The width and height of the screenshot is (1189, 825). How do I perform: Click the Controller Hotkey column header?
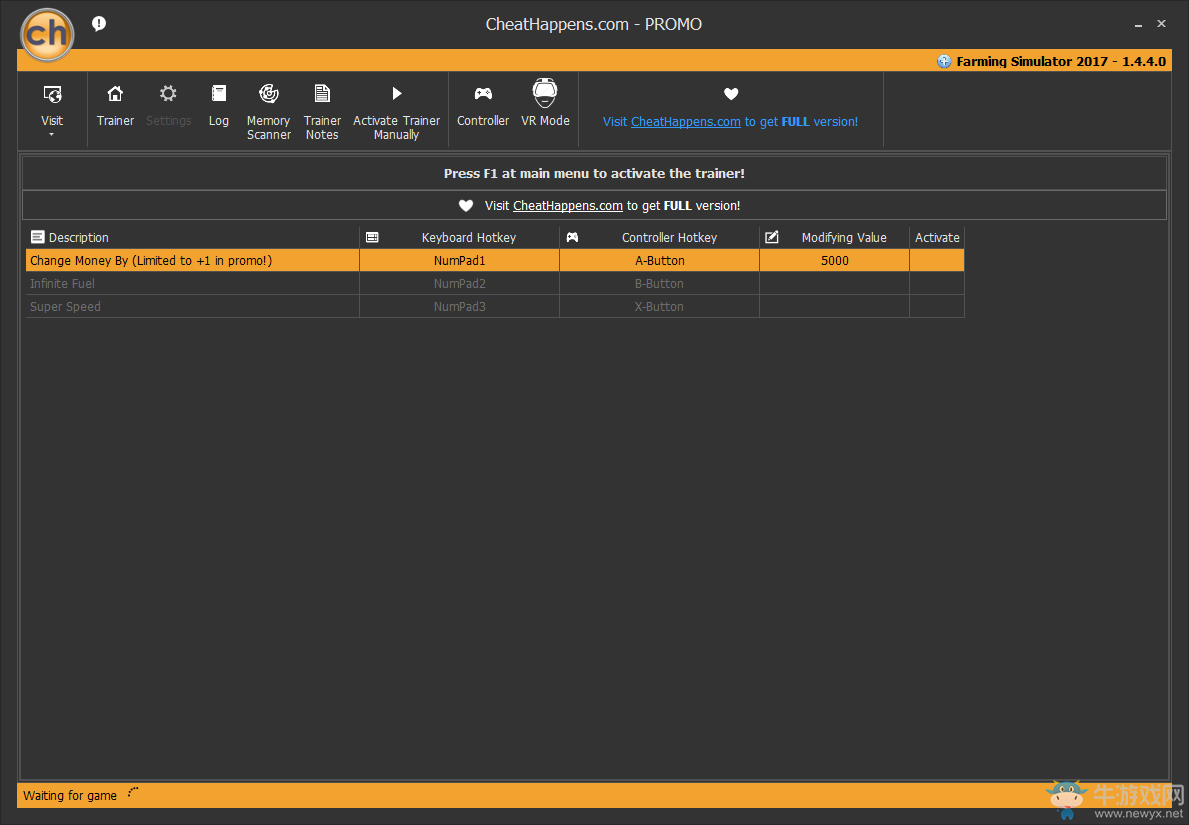[x=660, y=237]
